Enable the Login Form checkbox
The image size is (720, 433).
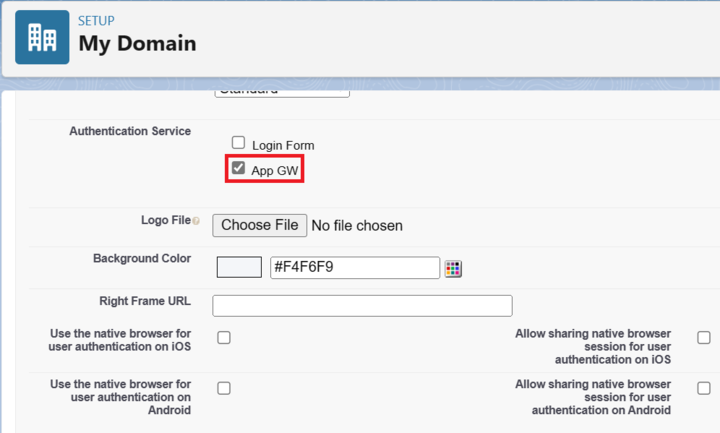pyautogui.click(x=238, y=143)
